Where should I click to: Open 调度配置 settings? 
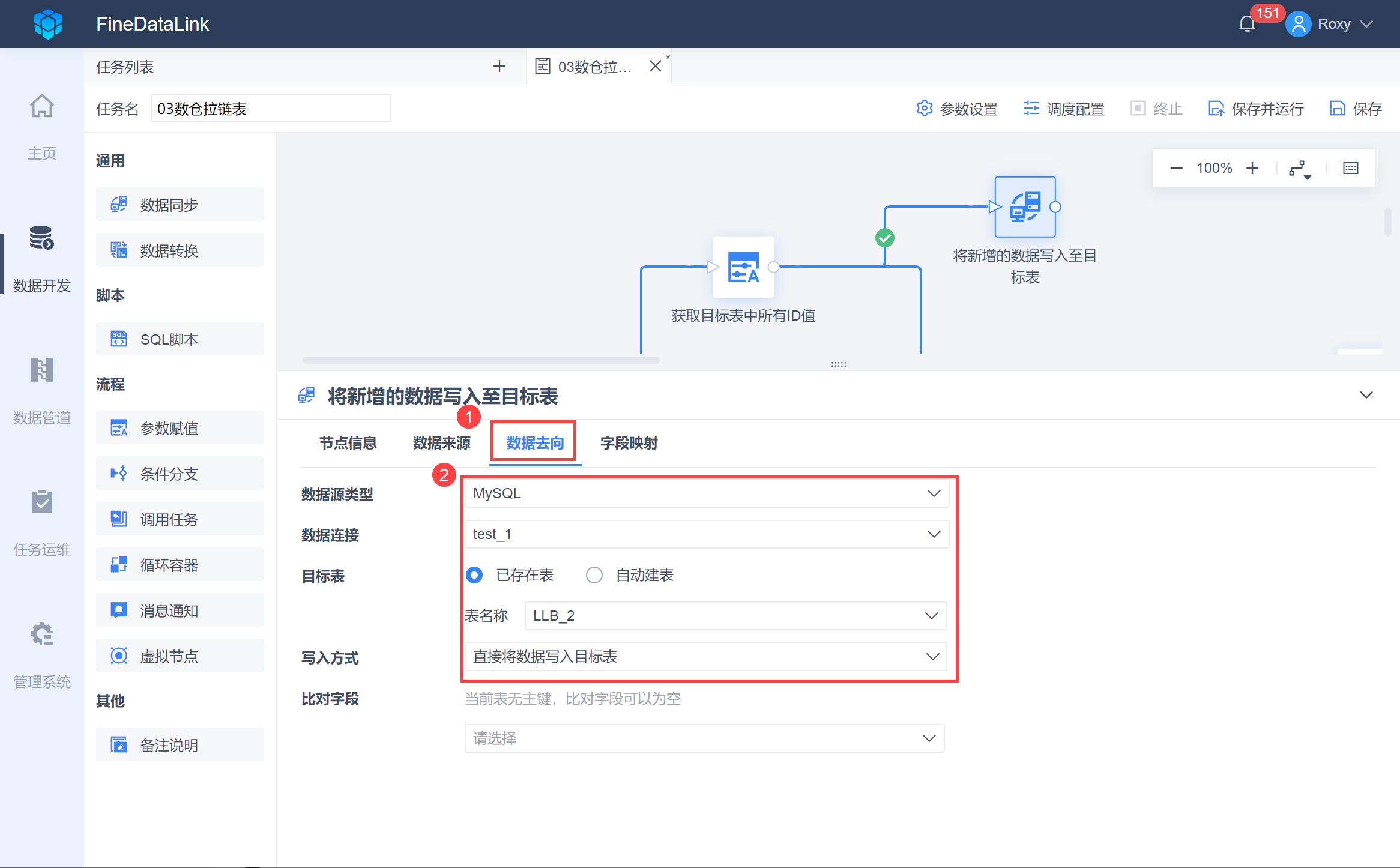point(1064,109)
